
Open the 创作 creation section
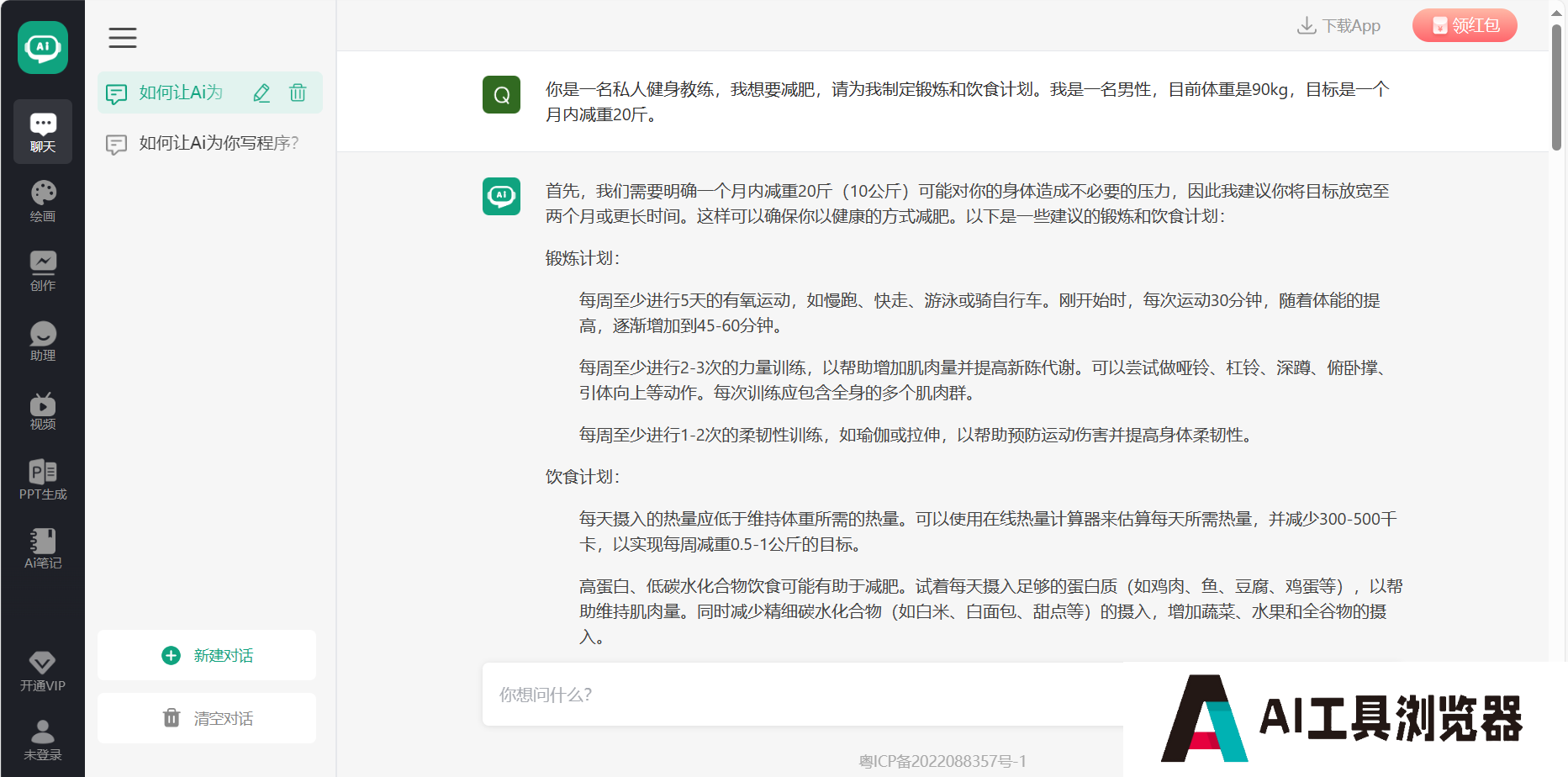point(43,271)
